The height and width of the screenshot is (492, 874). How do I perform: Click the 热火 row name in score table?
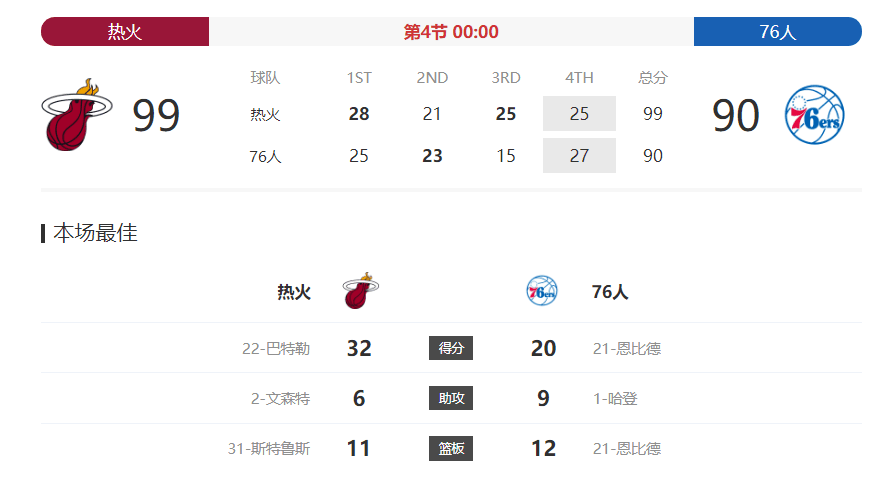coord(265,115)
